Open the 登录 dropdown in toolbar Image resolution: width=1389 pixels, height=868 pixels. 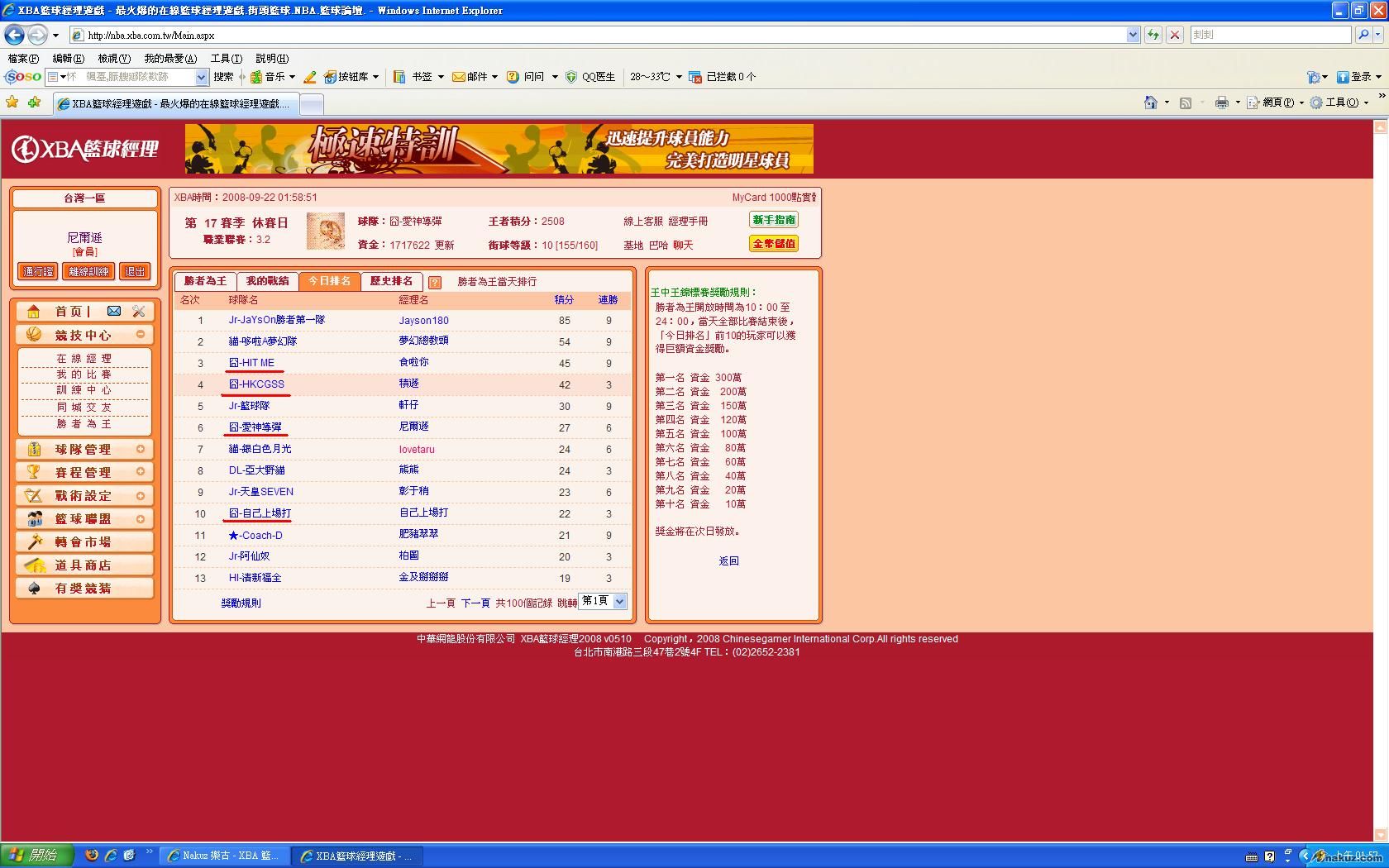1378,77
